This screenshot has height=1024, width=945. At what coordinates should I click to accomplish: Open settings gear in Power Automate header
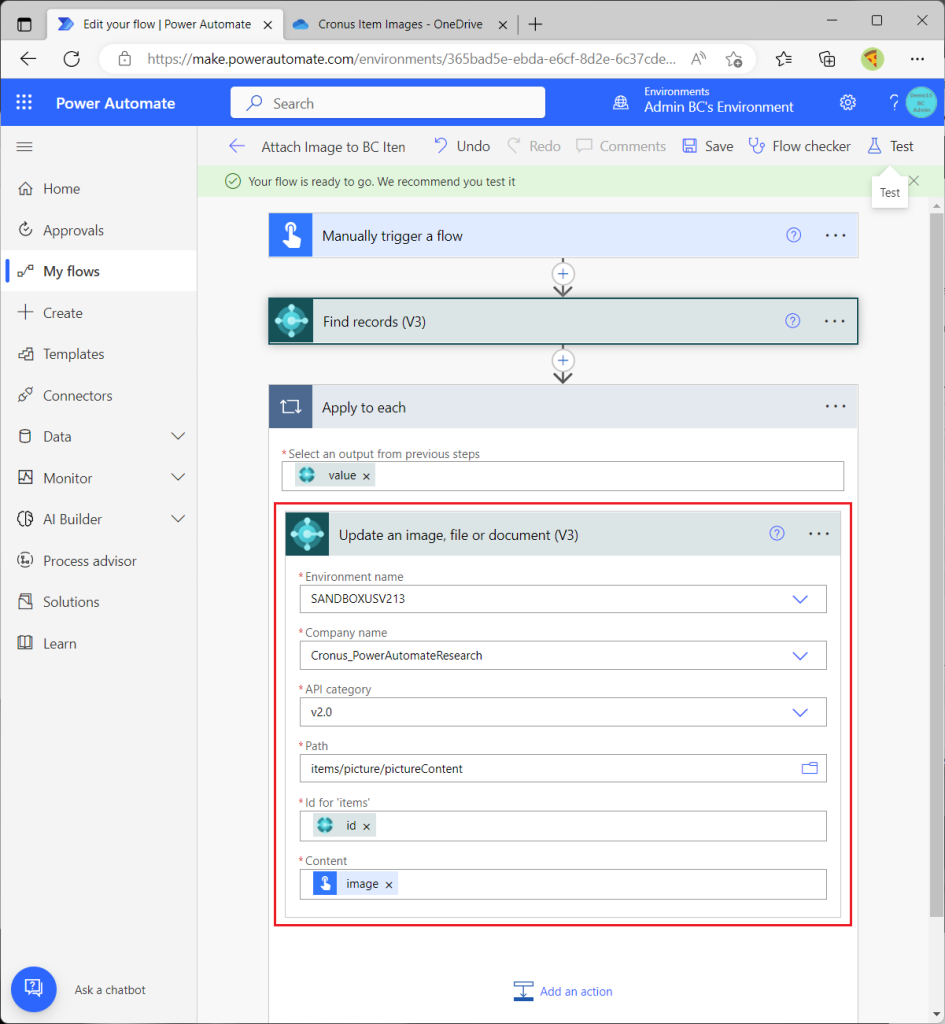[848, 103]
